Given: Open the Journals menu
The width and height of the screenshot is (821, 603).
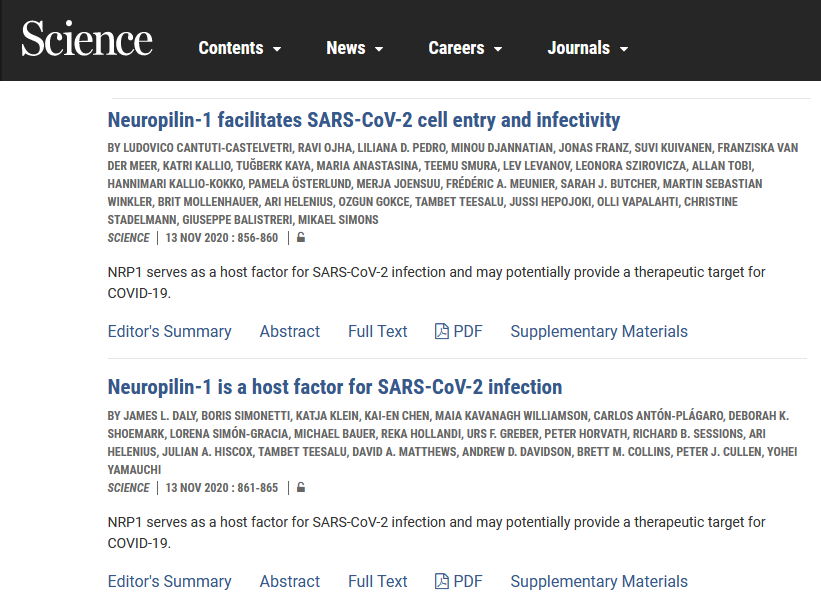Looking at the screenshot, I should click(x=587, y=48).
